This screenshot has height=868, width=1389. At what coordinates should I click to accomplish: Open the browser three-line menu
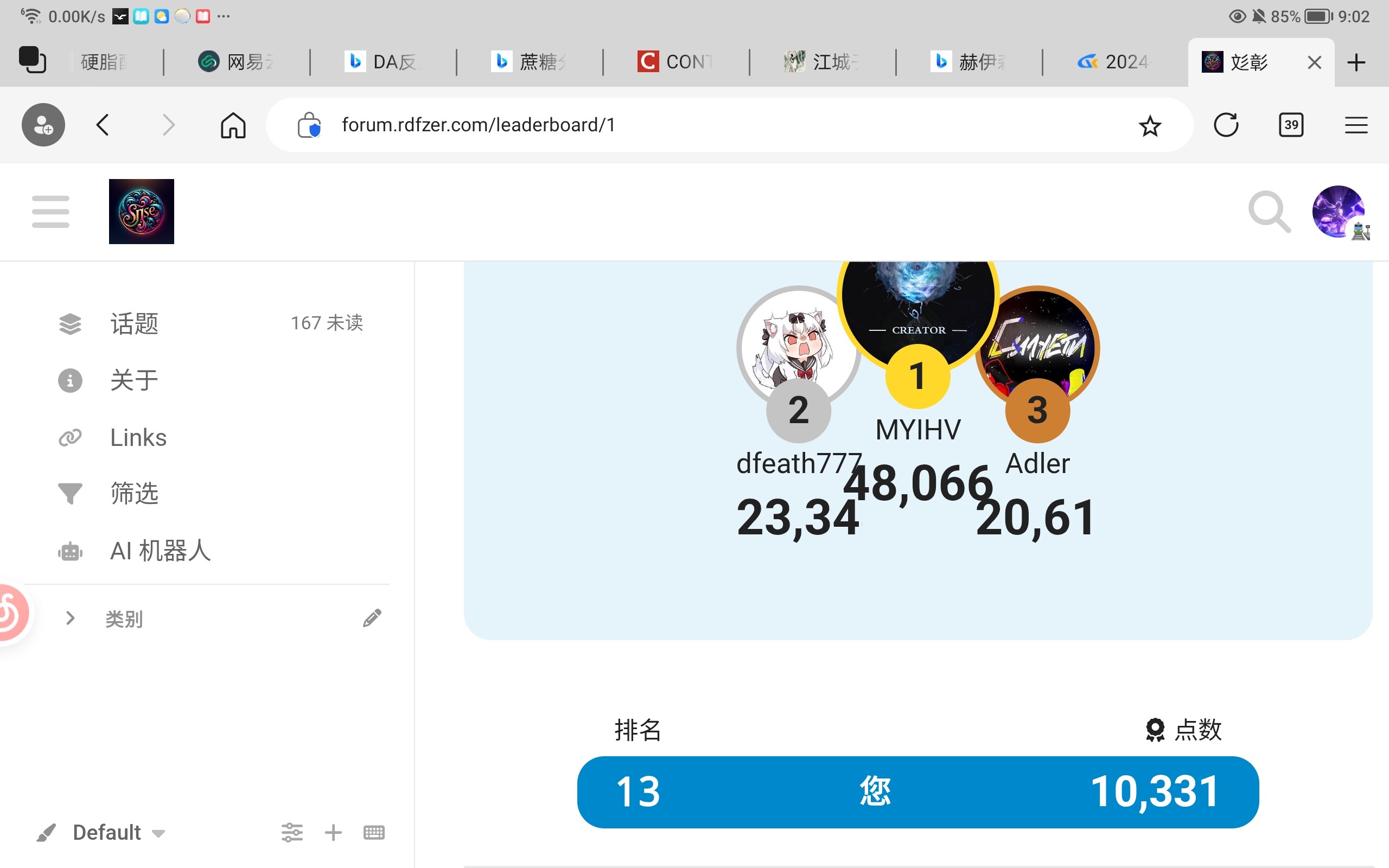pos(1356,125)
